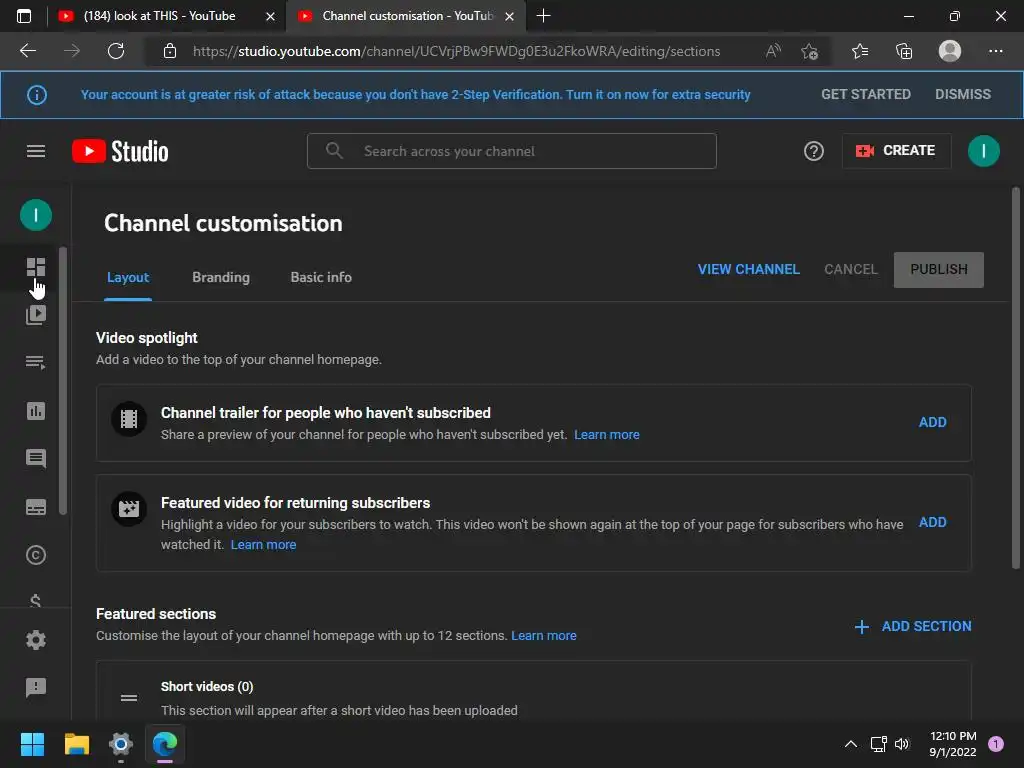Open the Collections icon

904,51
